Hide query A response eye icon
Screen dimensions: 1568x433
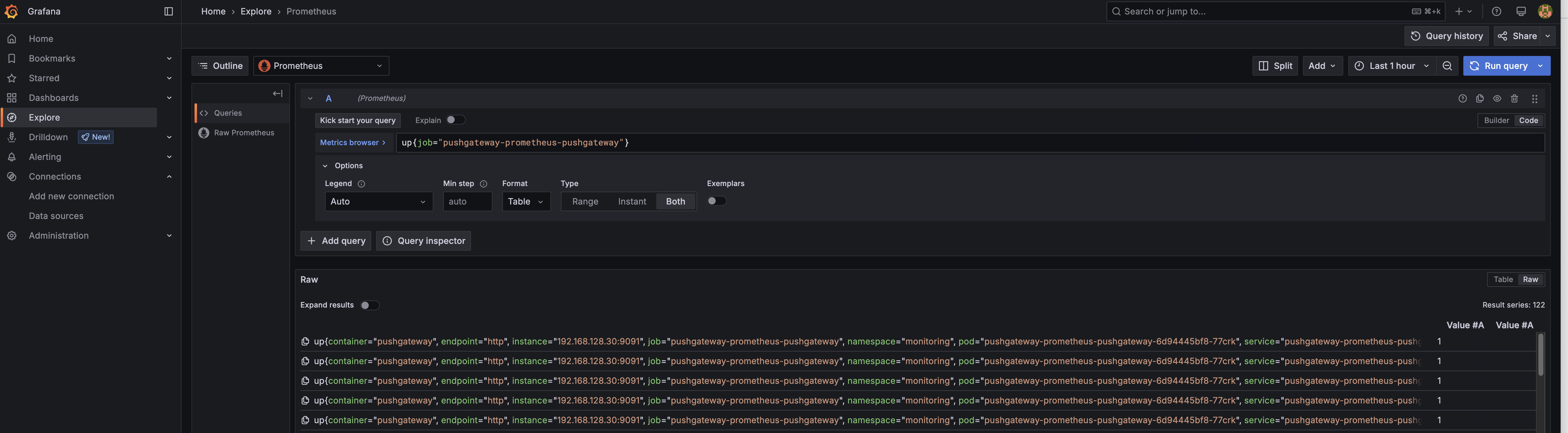[1497, 98]
